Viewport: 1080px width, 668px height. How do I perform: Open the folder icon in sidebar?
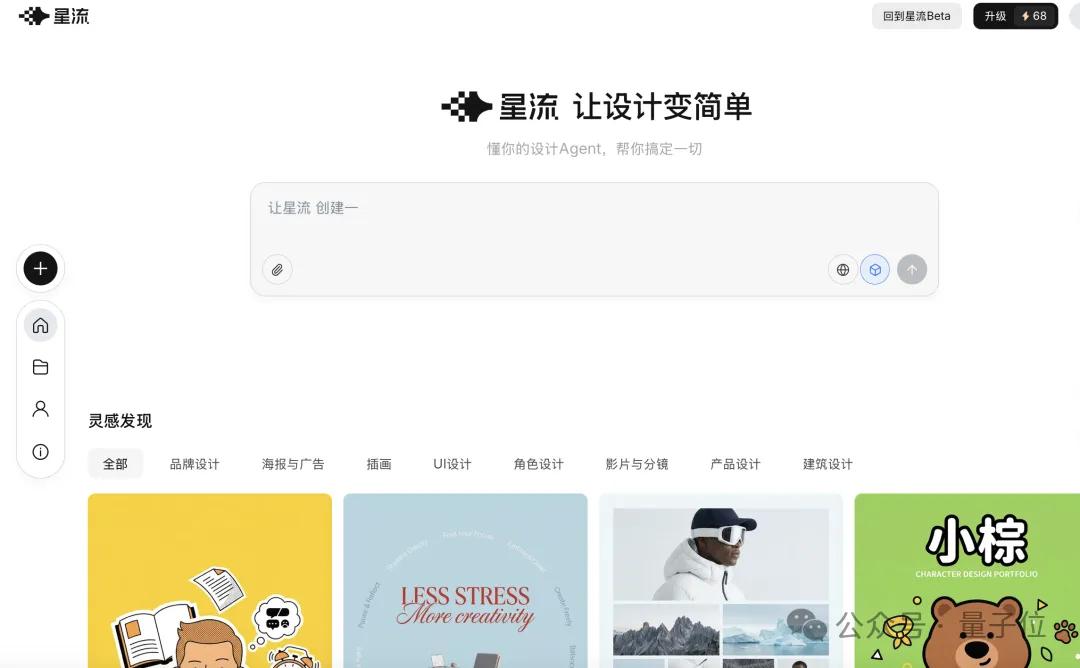click(41, 367)
